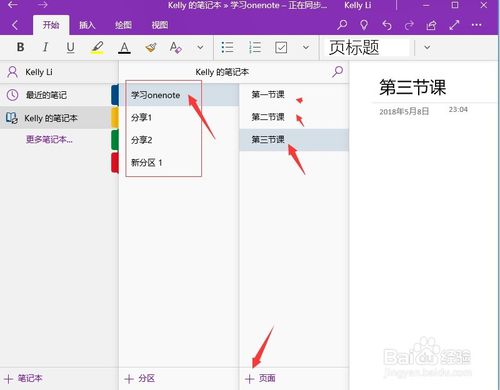Image resolution: width=500 pixels, height=390 pixels.
Task: Go forward with title bar right arrow
Action: coord(42,5)
